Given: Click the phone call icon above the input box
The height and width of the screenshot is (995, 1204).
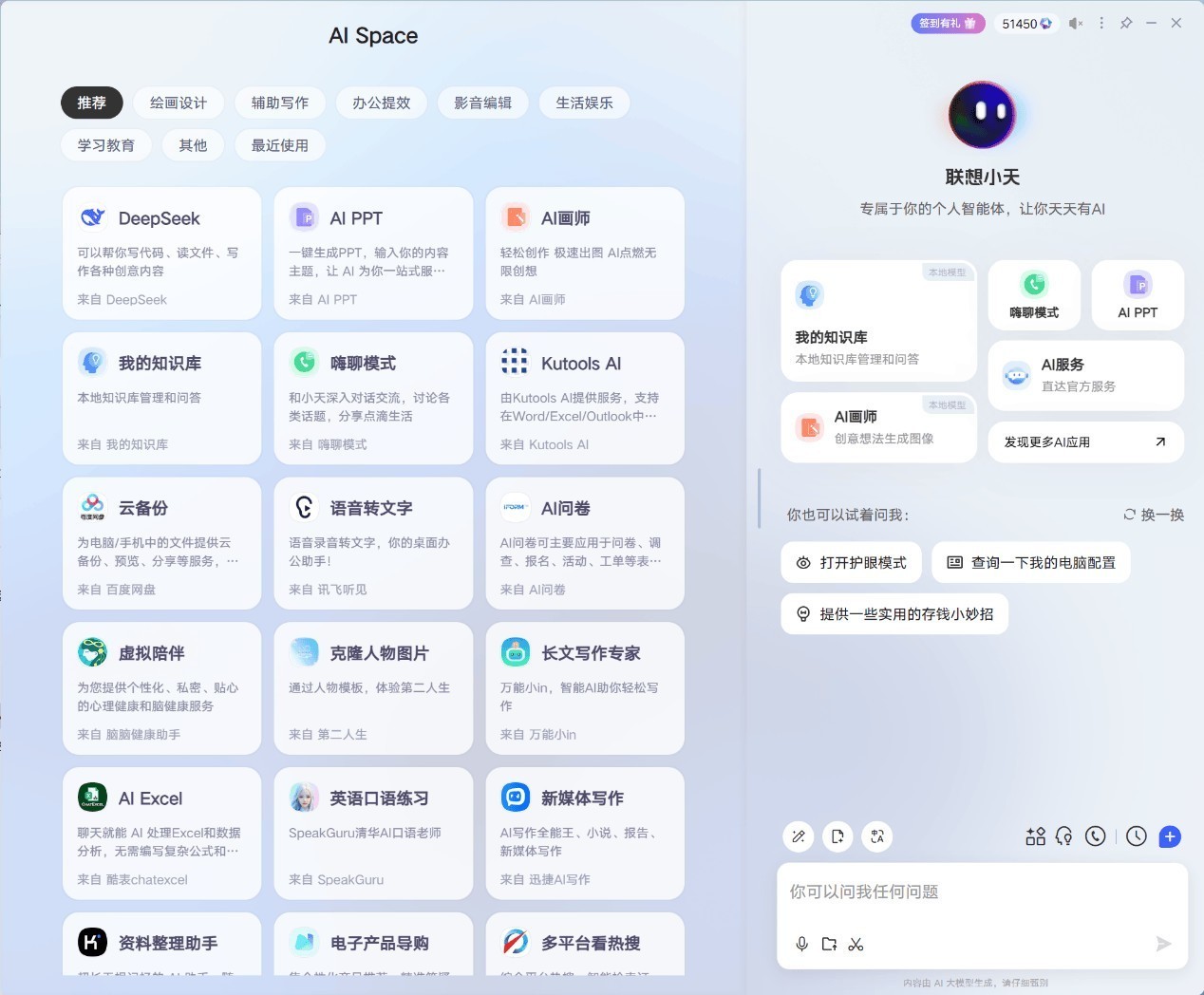Looking at the screenshot, I should (x=1096, y=836).
